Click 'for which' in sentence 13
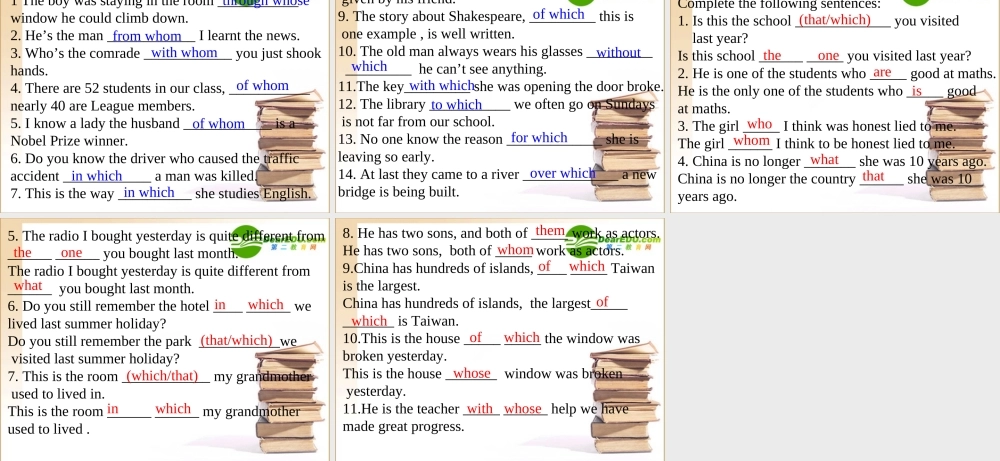This screenshot has height=461, width=1000. point(539,138)
